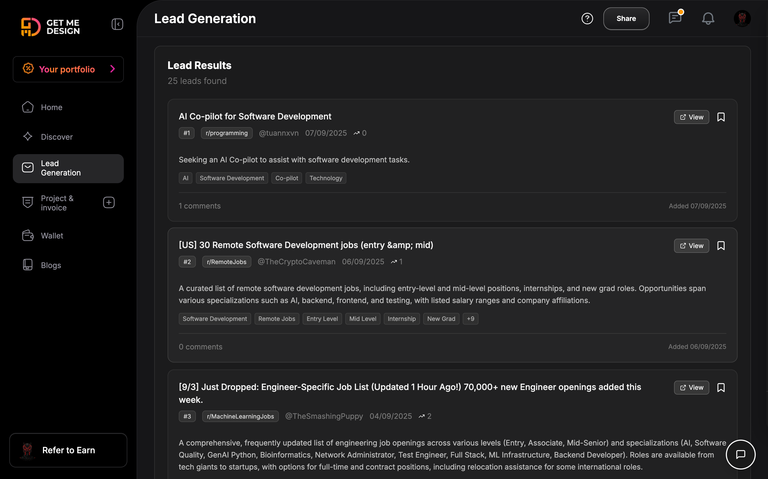Bookmark the Engineer-Specific Job List lead
This screenshot has width=768, height=479.
[721, 387]
